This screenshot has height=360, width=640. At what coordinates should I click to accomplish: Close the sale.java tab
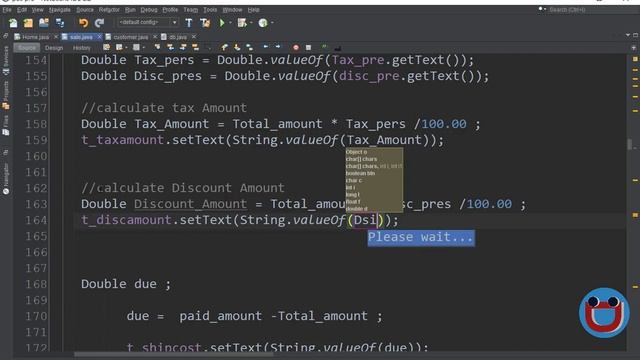point(99,37)
